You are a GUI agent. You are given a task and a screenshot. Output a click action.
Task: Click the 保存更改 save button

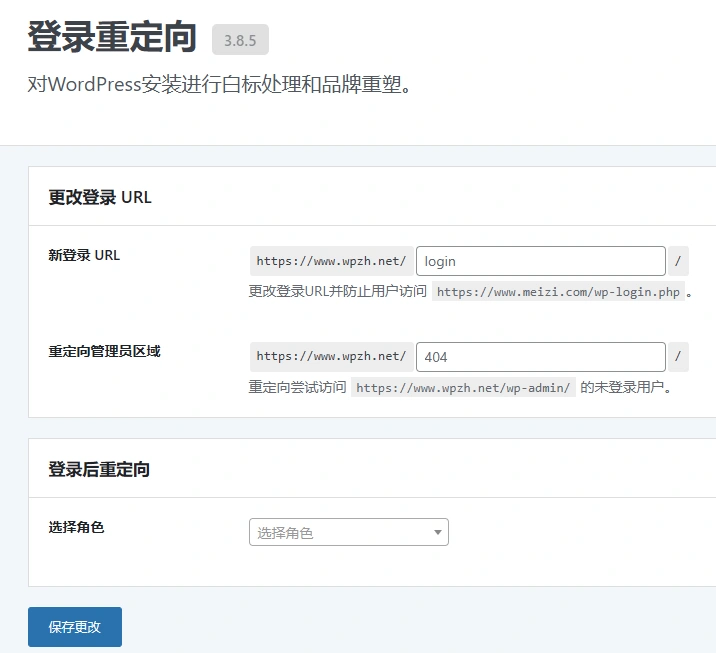click(75, 627)
